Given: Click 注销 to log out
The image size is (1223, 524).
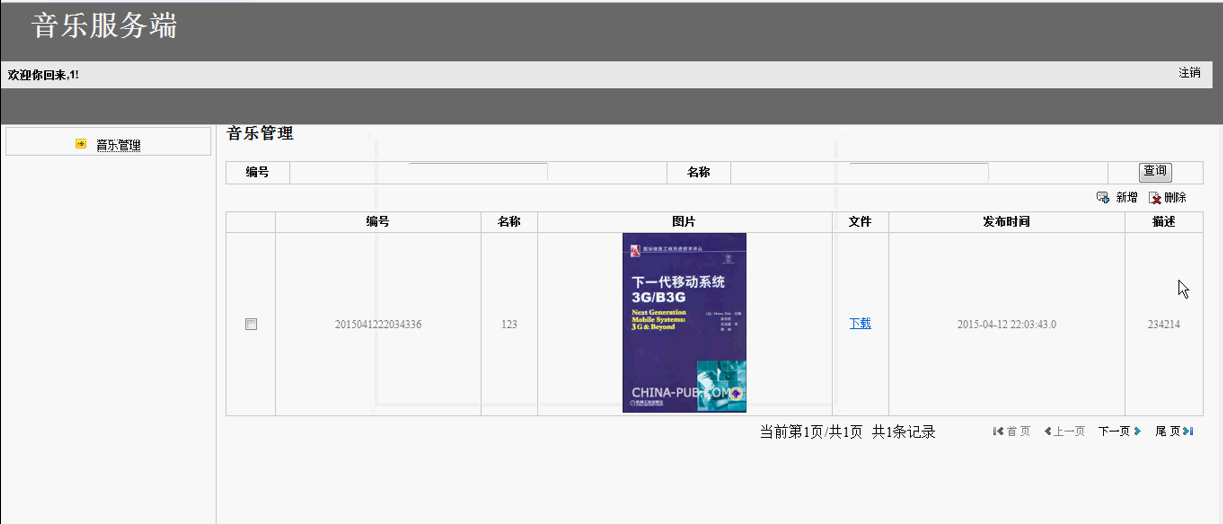Looking at the screenshot, I should pyautogui.click(x=1189, y=73).
